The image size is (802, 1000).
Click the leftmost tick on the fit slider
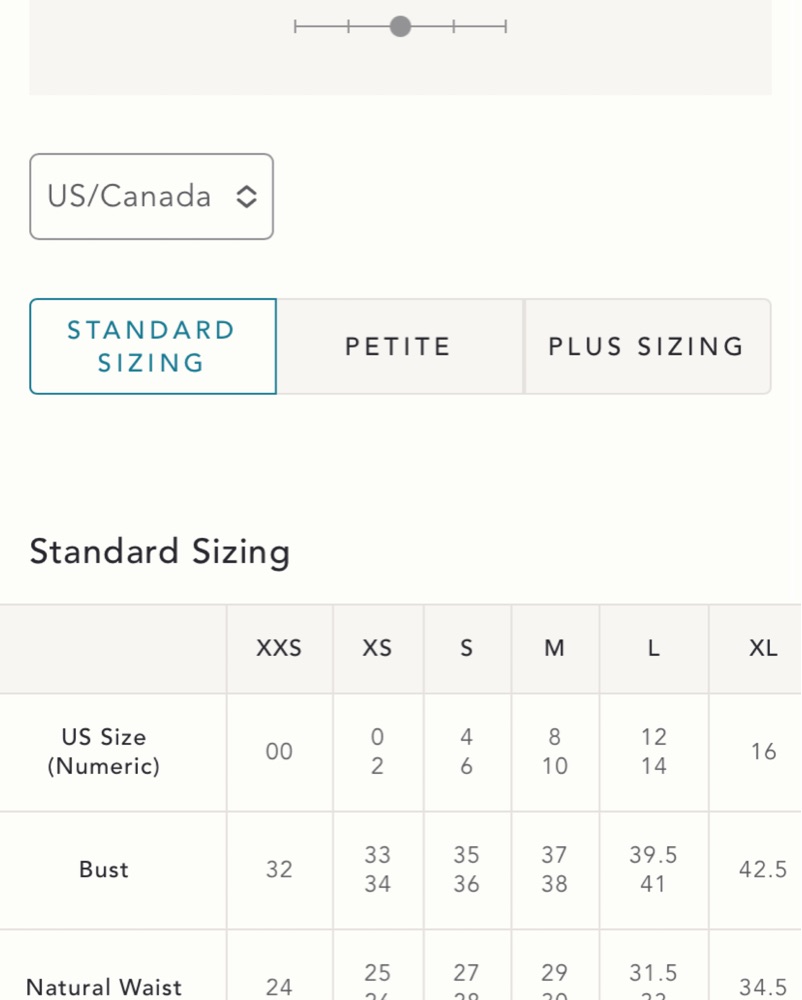coord(296,26)
